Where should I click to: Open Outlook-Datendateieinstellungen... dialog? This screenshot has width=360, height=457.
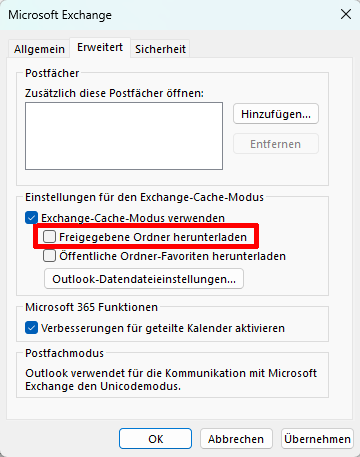[x=144, y=279]
